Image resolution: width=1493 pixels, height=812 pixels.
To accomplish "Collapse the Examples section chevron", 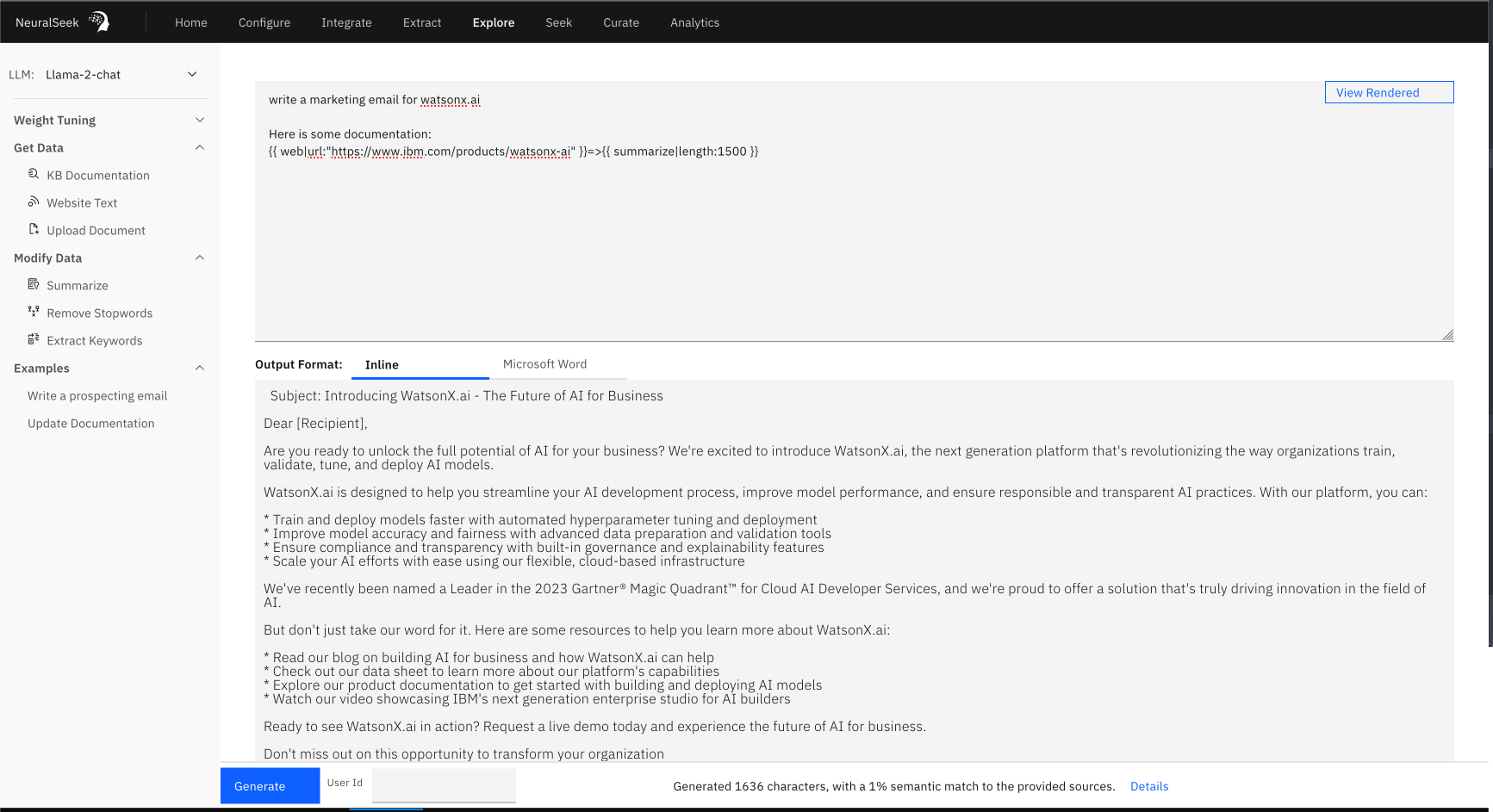I will pyautogui.click(x=200, y=369).
